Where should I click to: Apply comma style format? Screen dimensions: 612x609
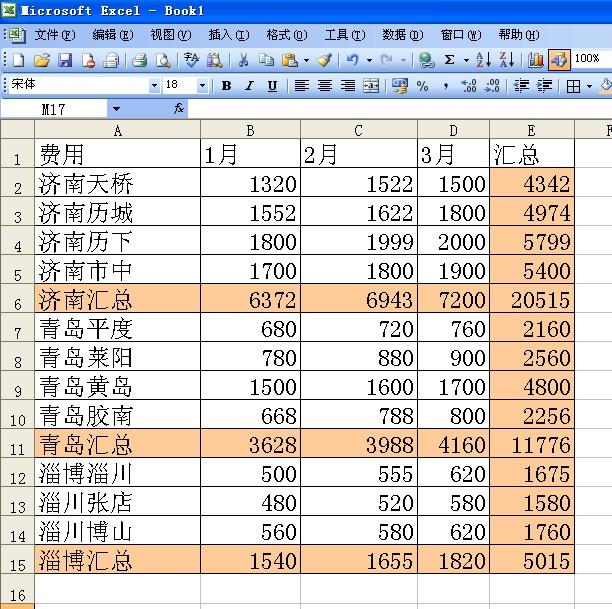click(446, 85)
